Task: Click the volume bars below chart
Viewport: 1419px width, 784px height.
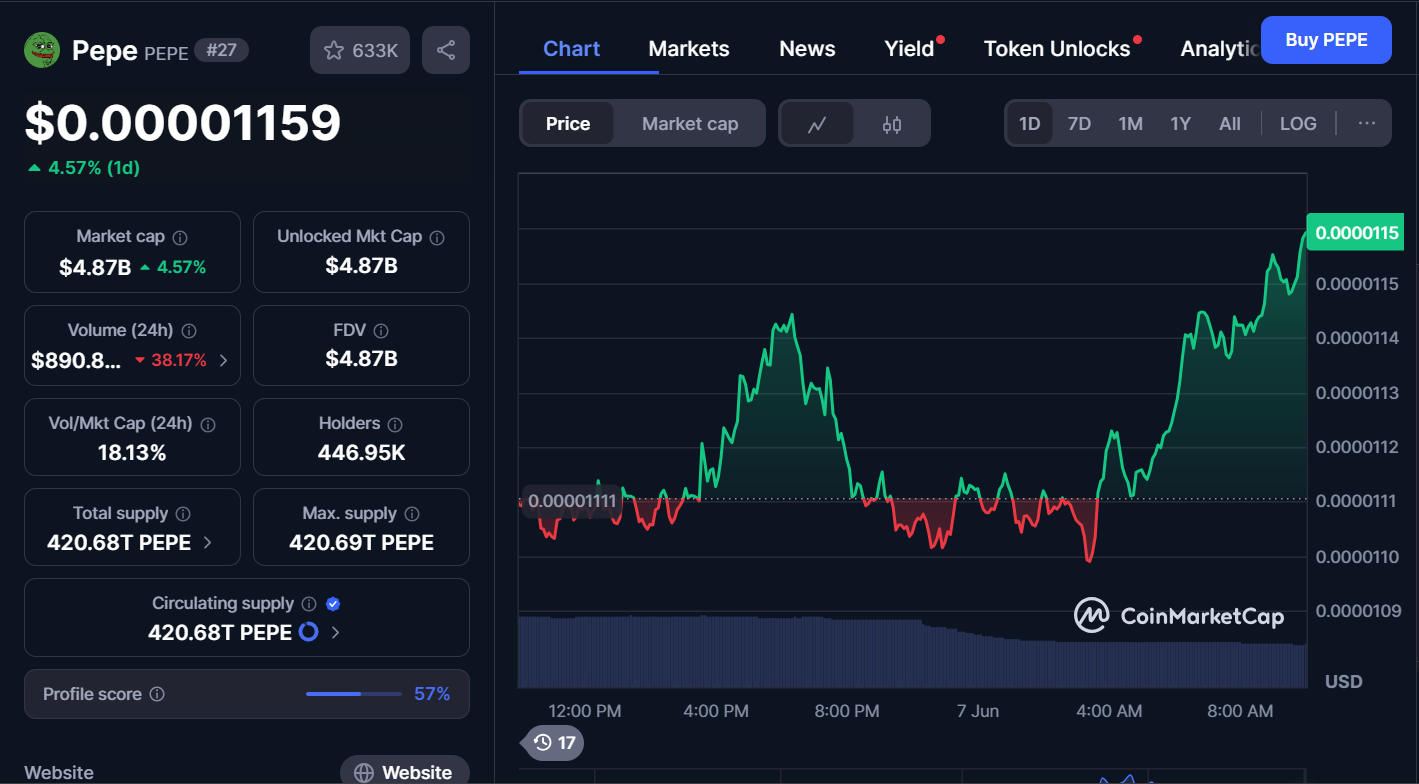Action: coord(912,652)
